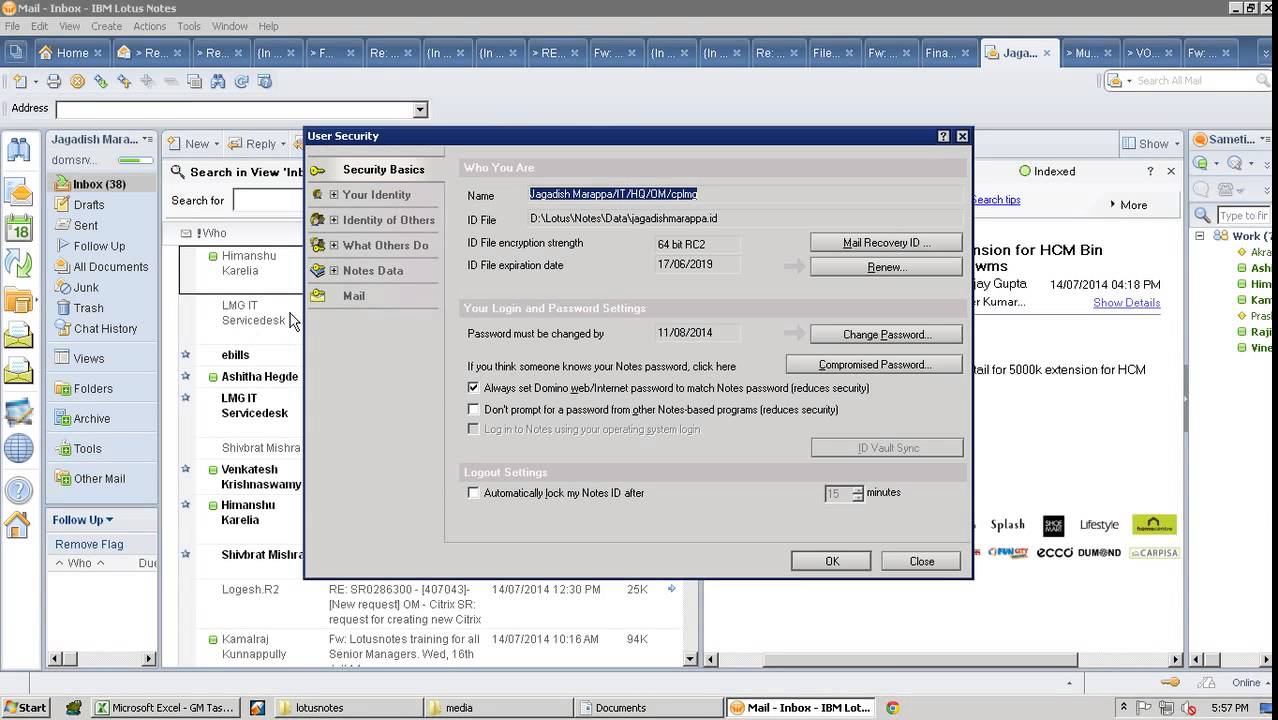Viewport: 1278px width, 720px height.
Task: Open the Show dropdown in mail view
Action: [1151, 144]
